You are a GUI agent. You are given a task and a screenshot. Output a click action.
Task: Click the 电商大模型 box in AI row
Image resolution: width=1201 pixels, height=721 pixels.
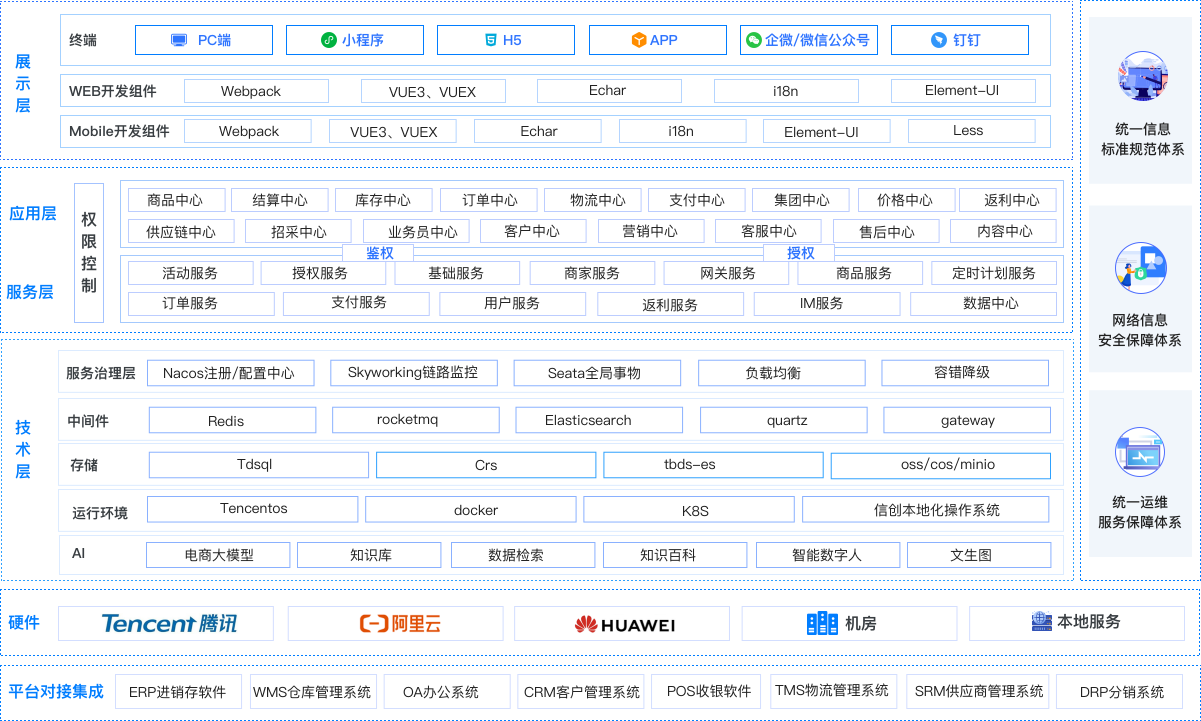(219, 555)
